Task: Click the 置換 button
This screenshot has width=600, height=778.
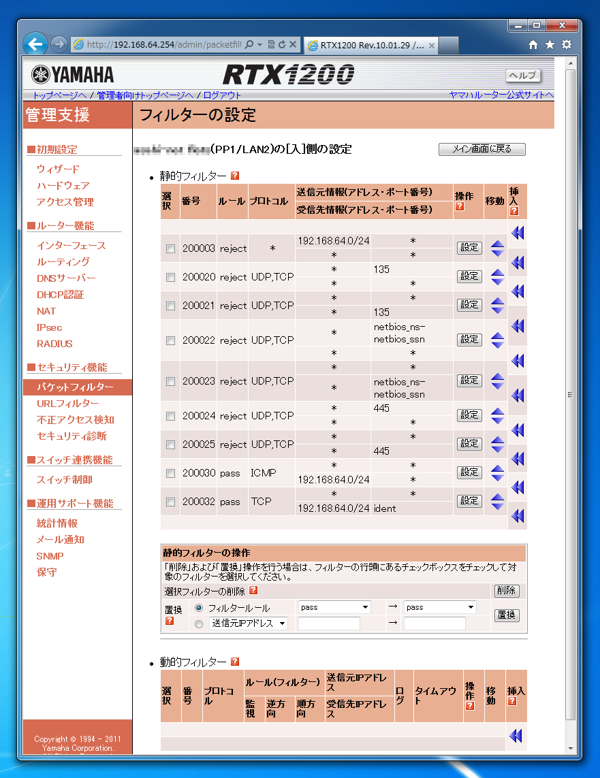Action: click(x=506, y=615)
